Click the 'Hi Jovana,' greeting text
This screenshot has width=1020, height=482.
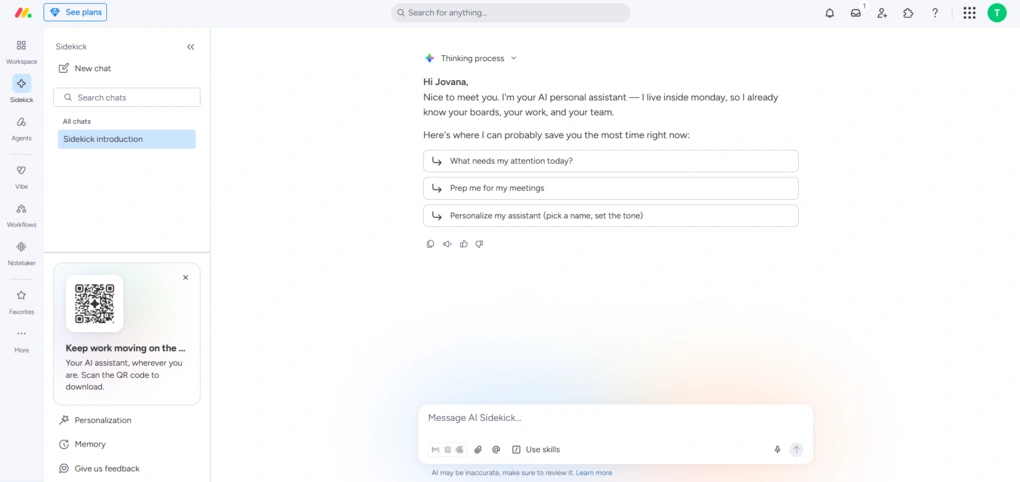coord(446,82)
